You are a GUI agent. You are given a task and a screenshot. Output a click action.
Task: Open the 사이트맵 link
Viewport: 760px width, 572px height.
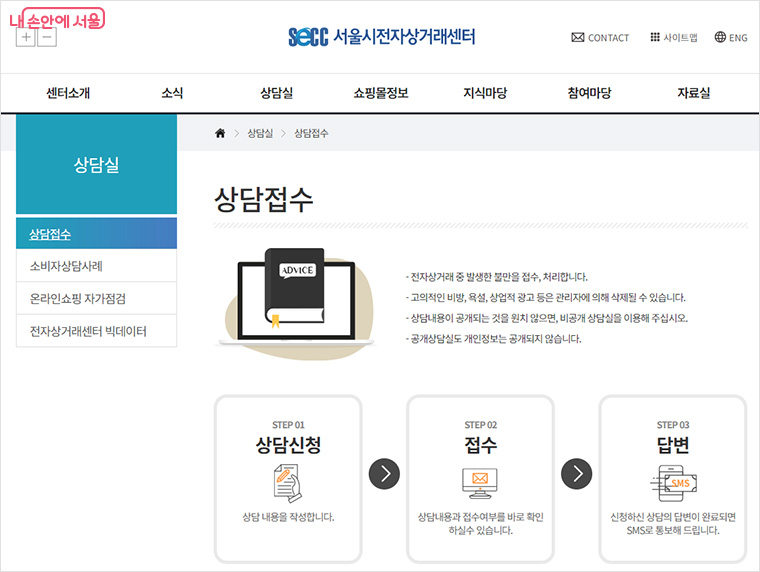coord(674,37)
